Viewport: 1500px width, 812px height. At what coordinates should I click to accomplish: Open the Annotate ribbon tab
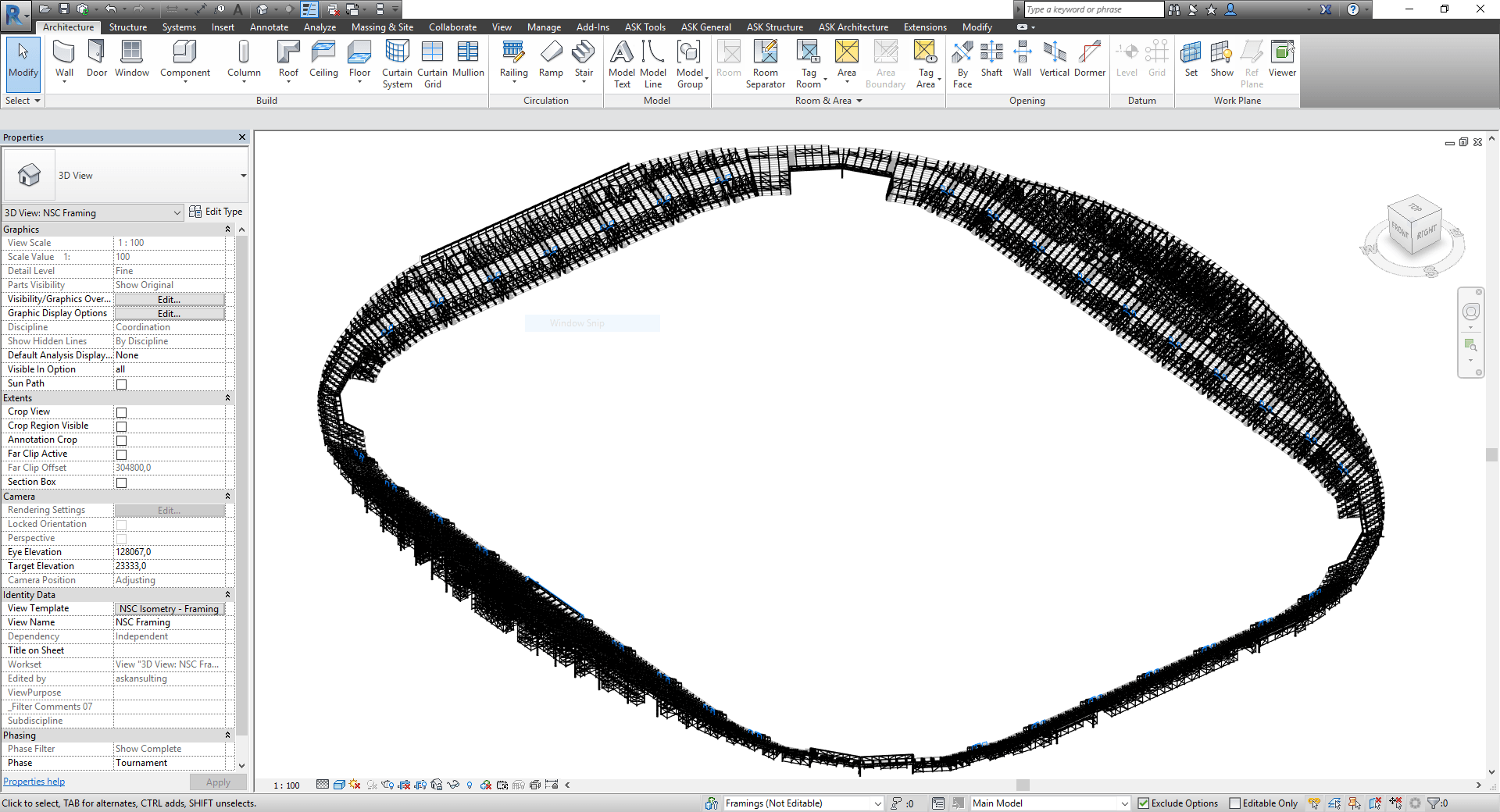[x=269, y=27]
